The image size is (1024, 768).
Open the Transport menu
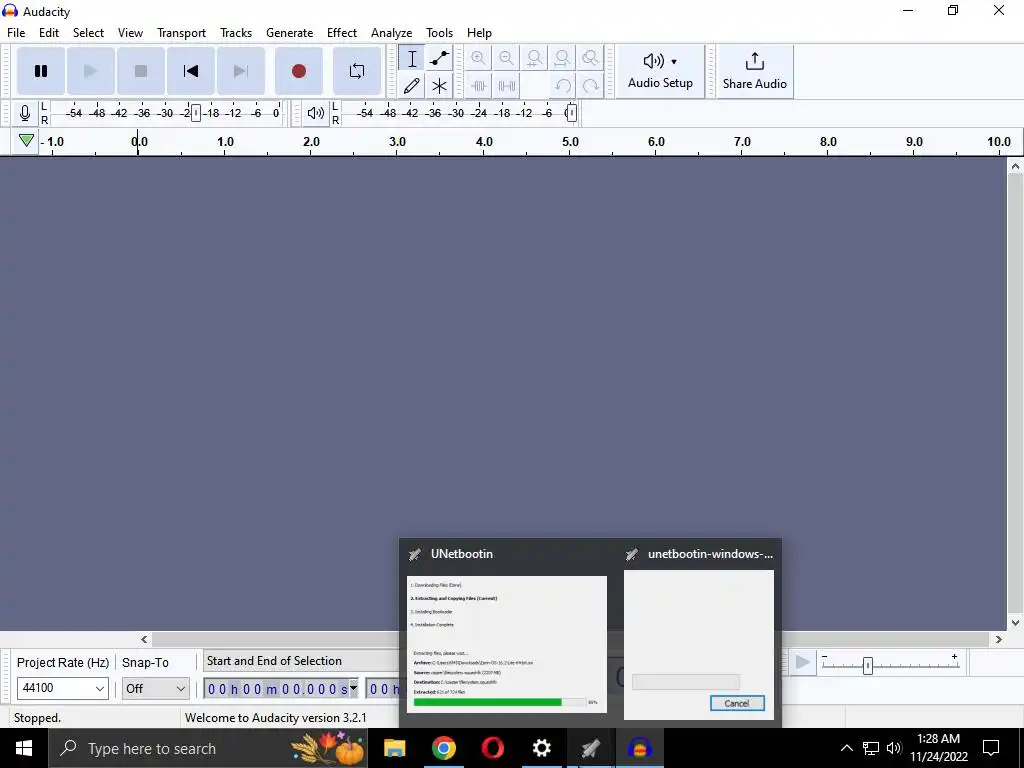point(182,33)
